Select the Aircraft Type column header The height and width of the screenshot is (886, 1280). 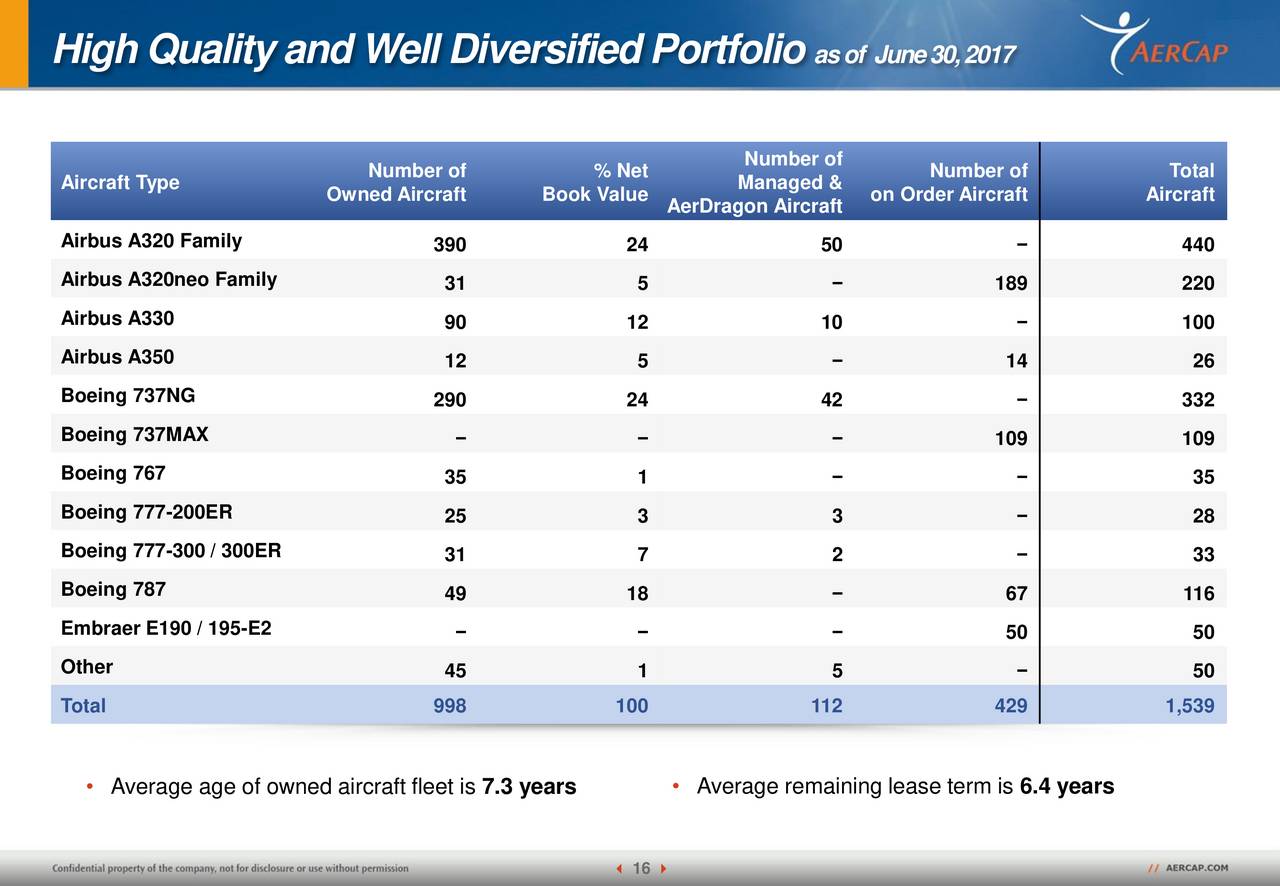point(120,182)
